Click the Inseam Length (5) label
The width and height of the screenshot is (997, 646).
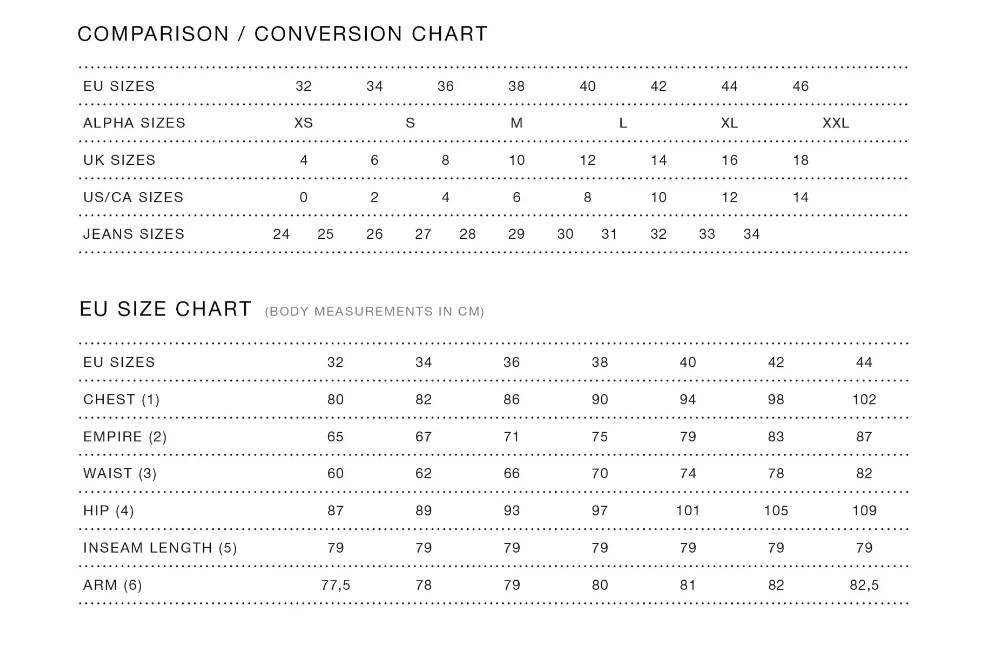click(x=160, y=548)
